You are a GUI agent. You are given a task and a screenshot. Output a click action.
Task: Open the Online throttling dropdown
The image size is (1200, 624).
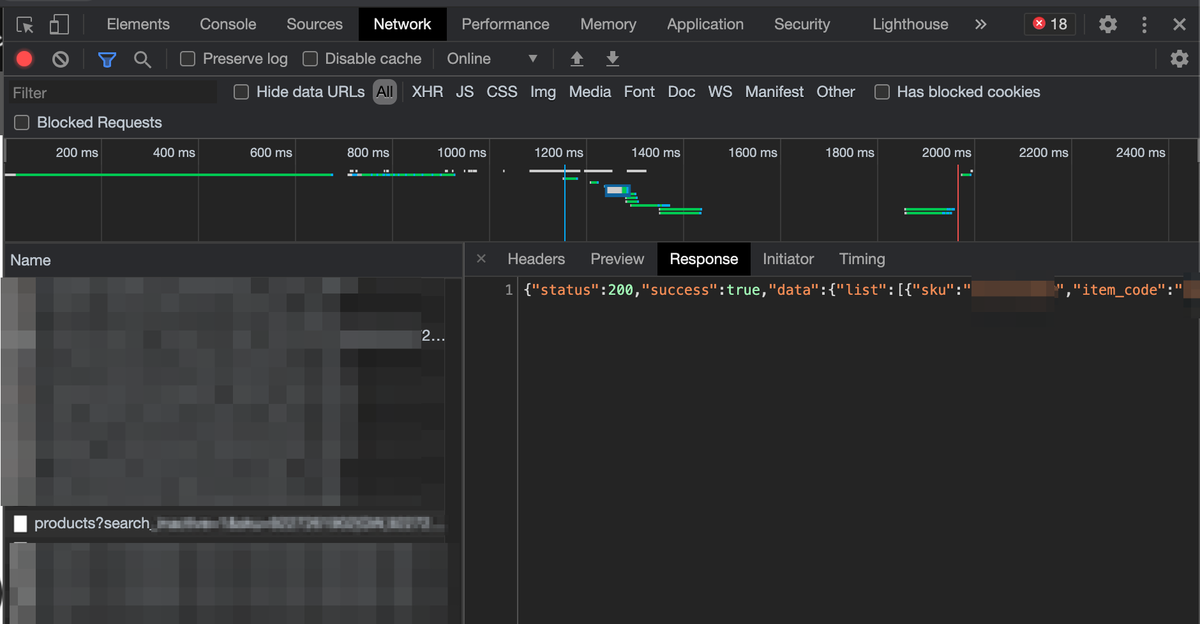[x=493, y=59]
